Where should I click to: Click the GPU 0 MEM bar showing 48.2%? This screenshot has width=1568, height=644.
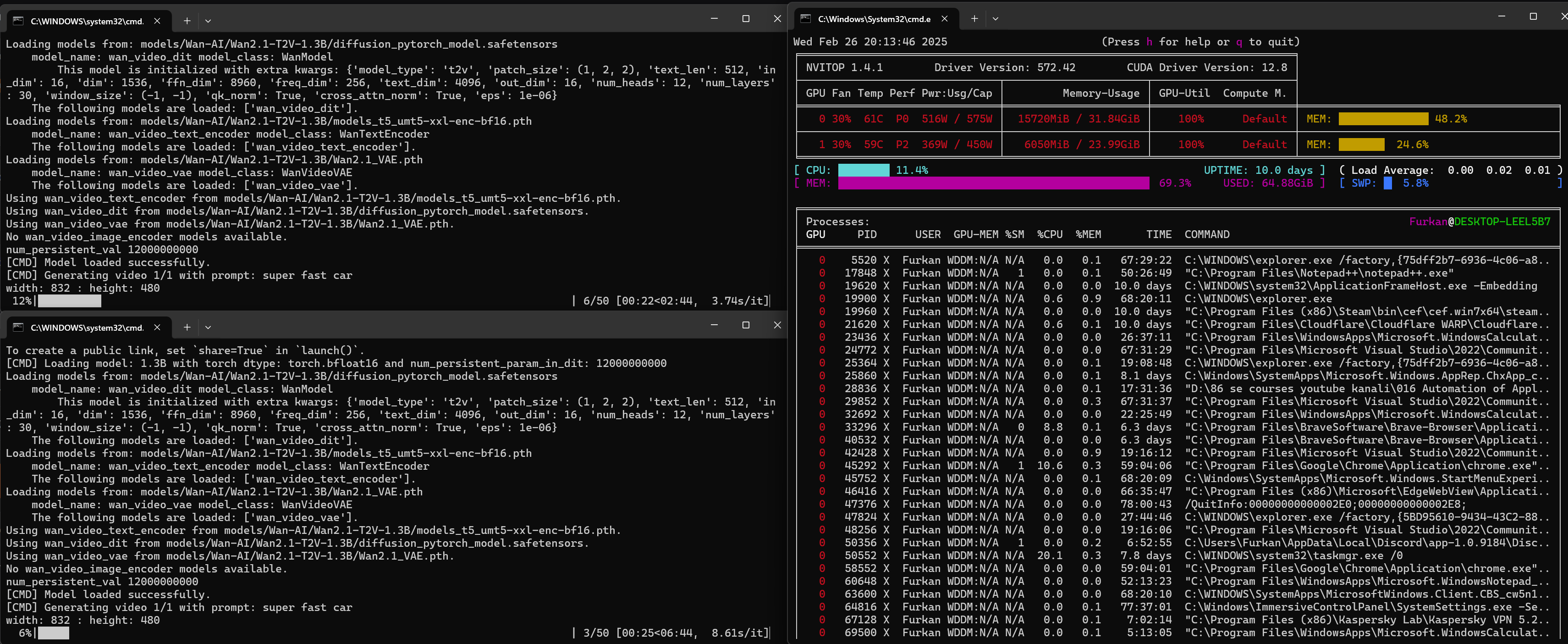click(1383, 119)
